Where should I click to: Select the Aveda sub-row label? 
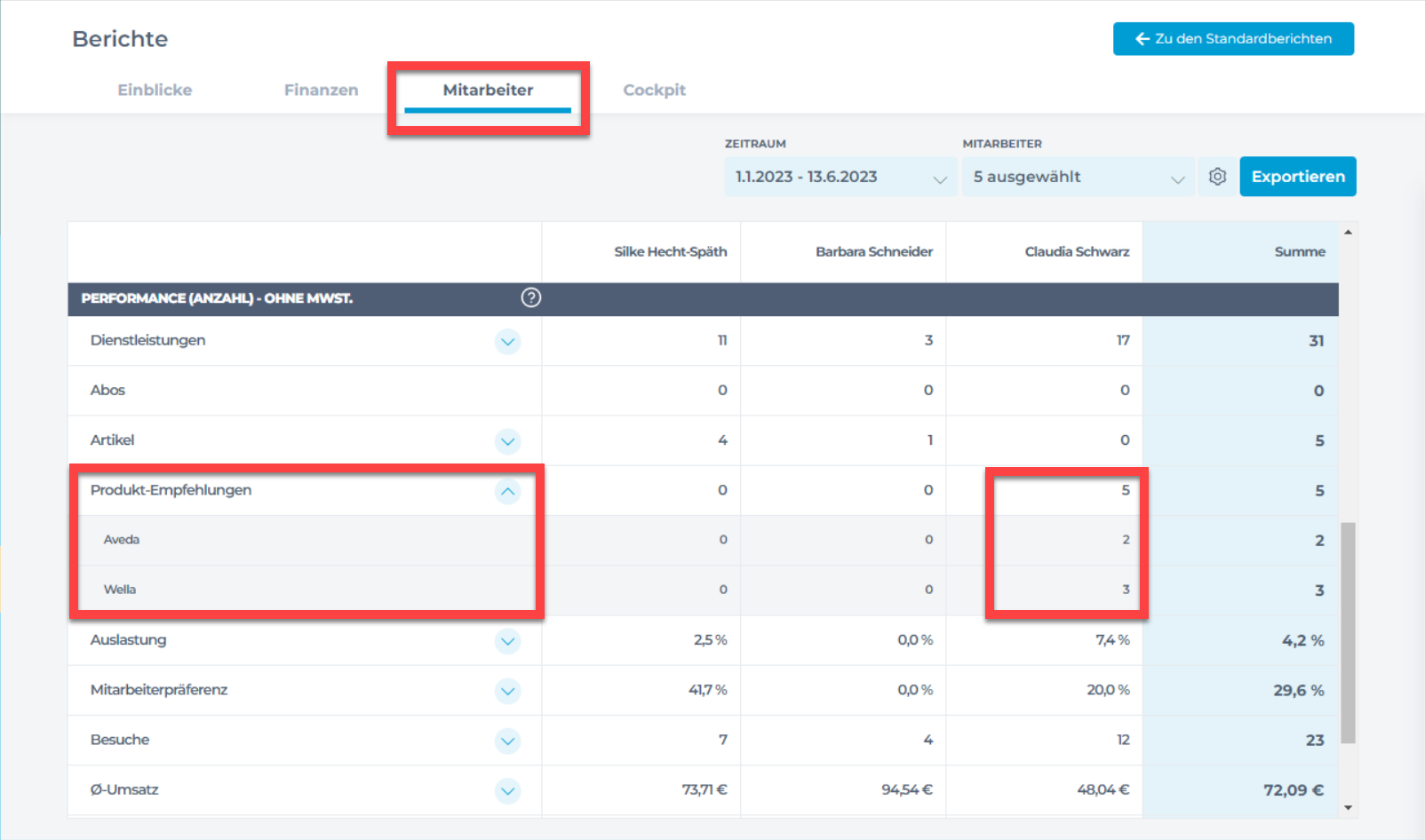122,540
